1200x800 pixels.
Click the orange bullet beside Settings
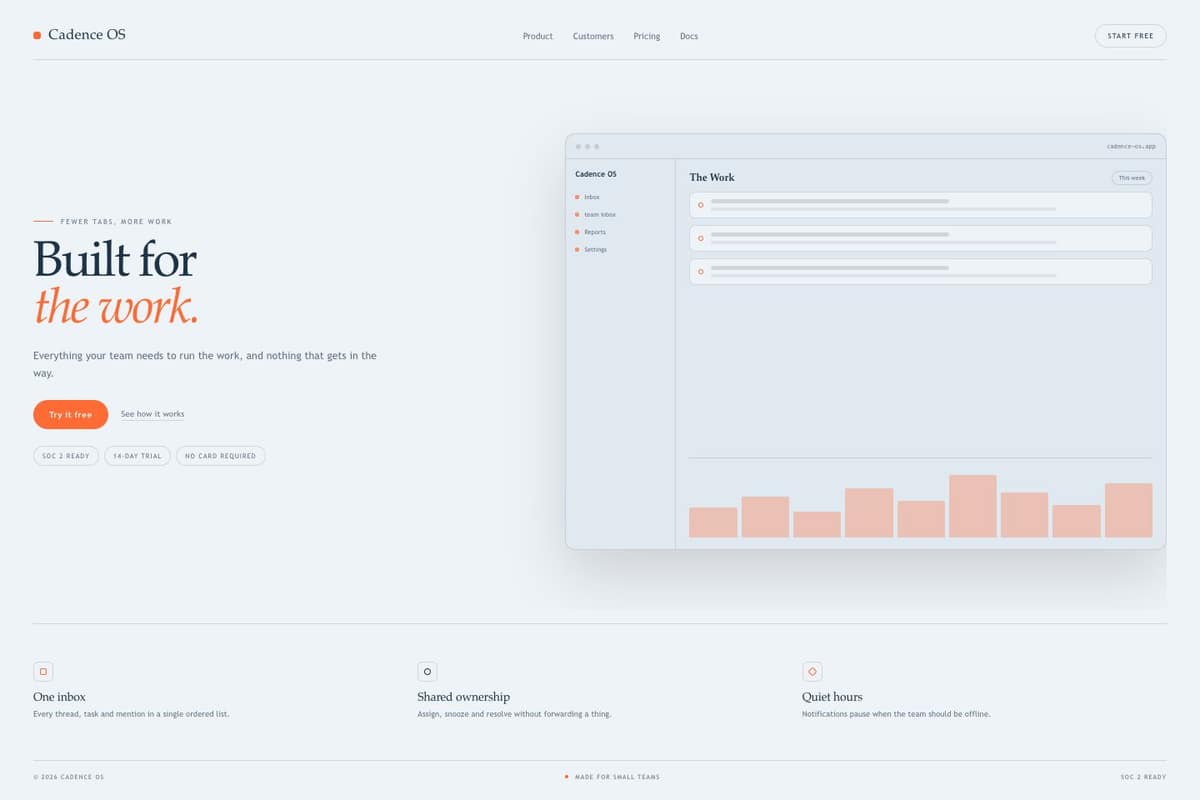(x=577, y=249)
